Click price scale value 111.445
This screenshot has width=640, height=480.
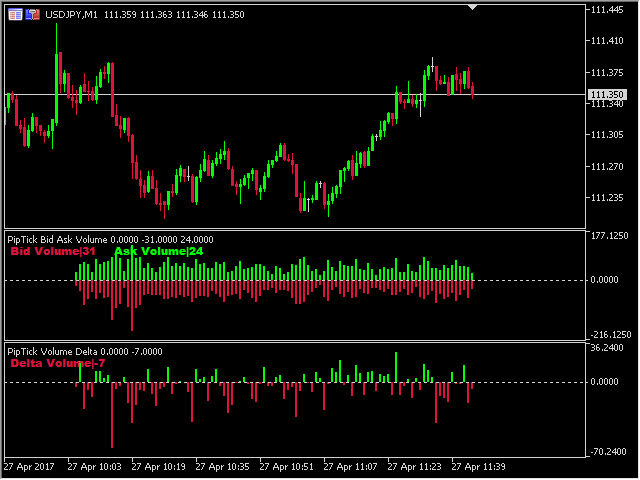click(607, 10)
